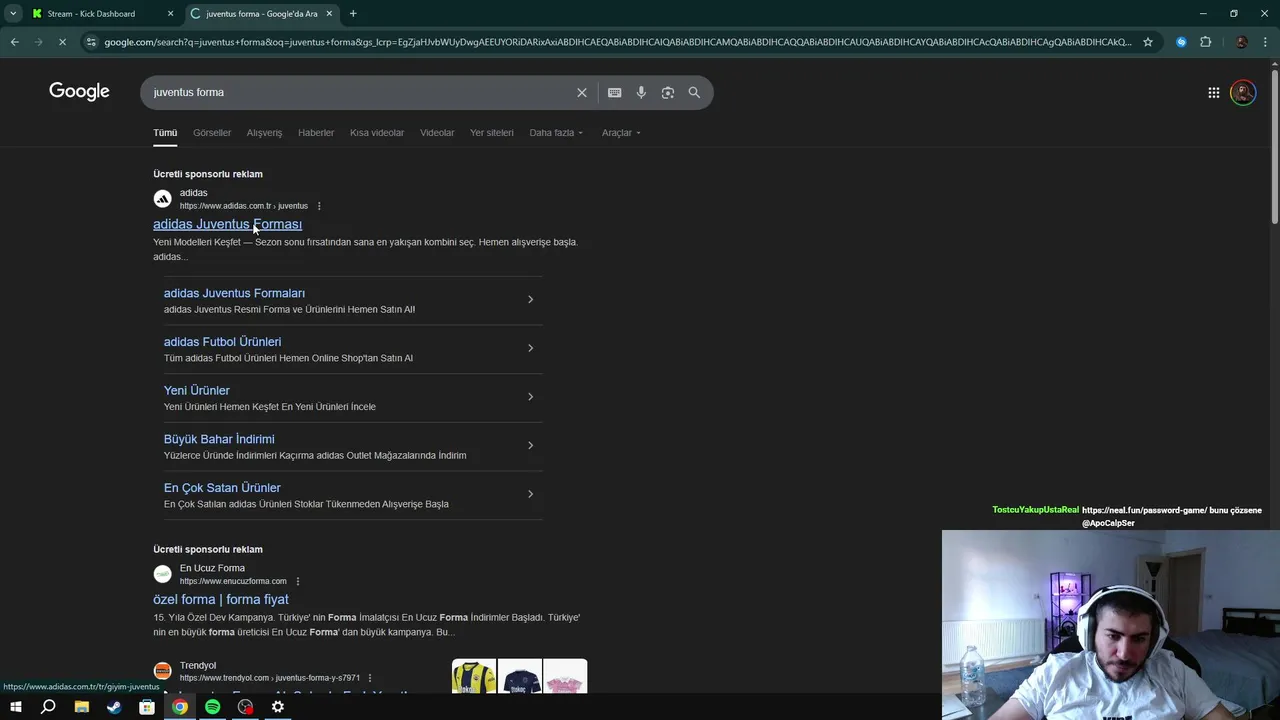Switch to Yer siteleri results

[491, 132]
